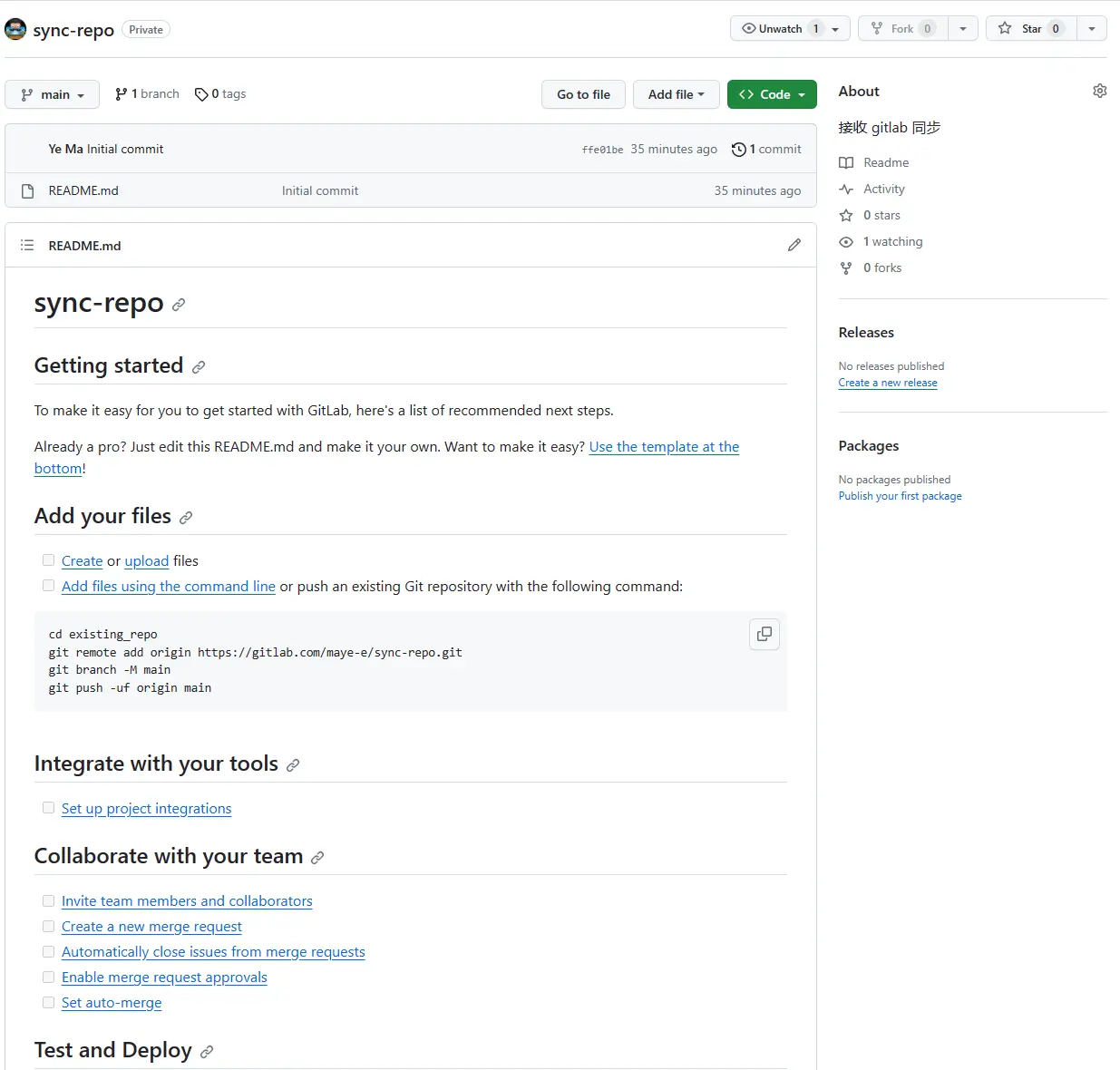1120x1070 pixels.
Task: Open the README.md file row
Action: click(x=83, y=190)
